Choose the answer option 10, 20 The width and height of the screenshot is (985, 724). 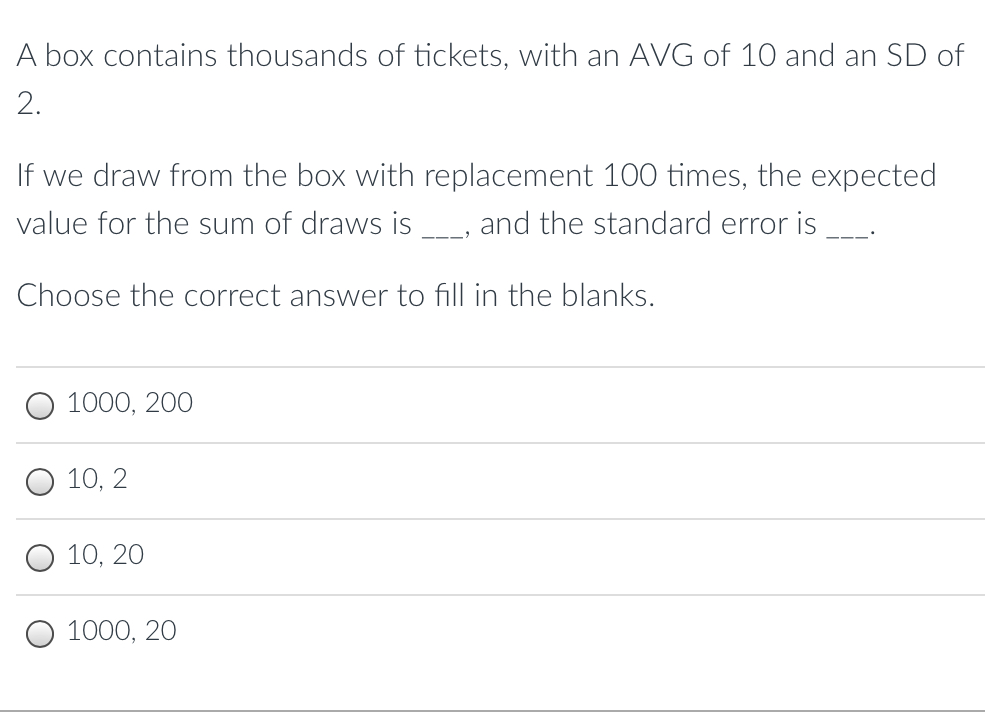click(x=104, y=556)
